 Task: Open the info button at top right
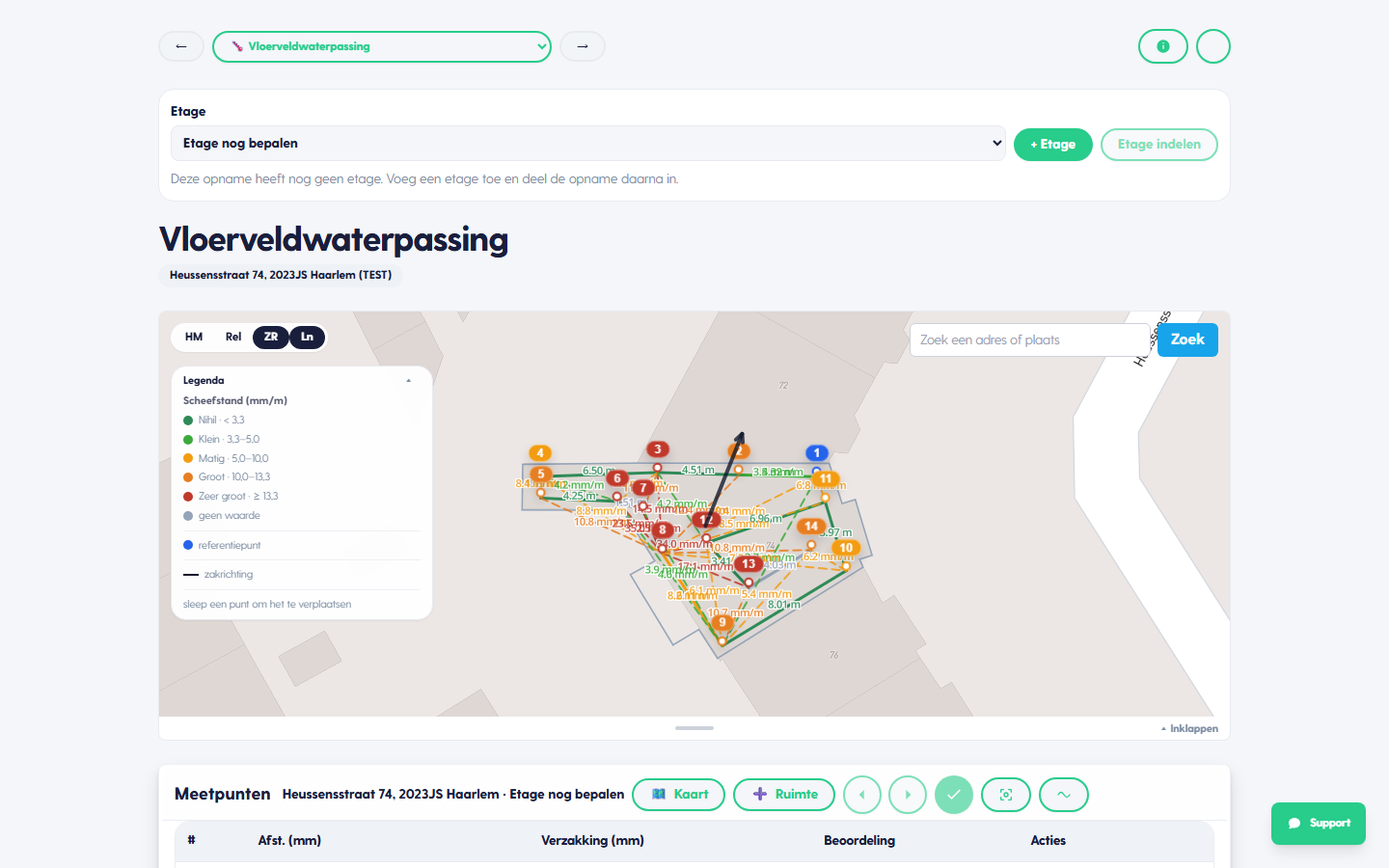pyautogui.click(x=1163, y=46)
